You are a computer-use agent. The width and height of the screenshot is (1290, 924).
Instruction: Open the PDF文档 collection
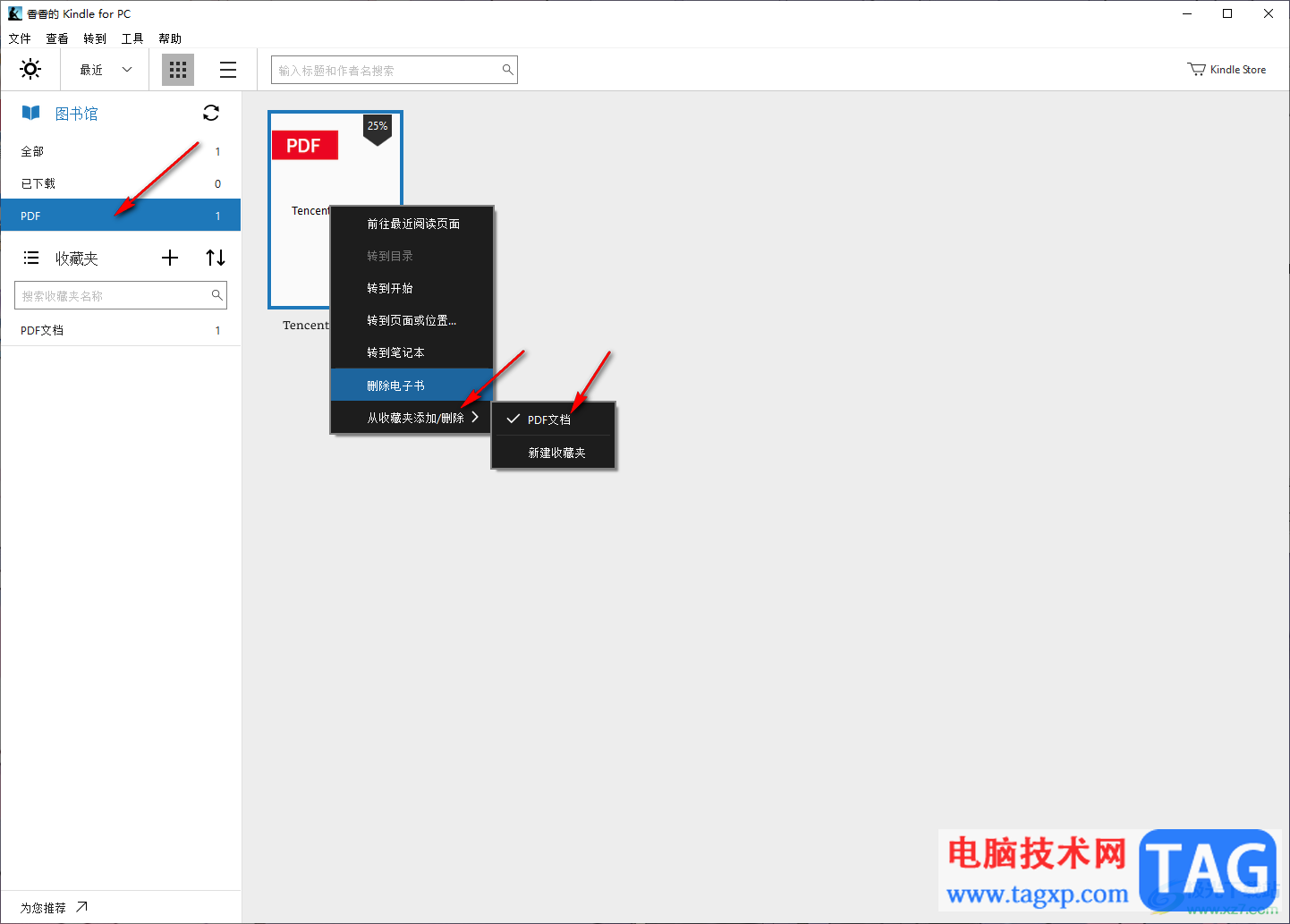[121, 330]
